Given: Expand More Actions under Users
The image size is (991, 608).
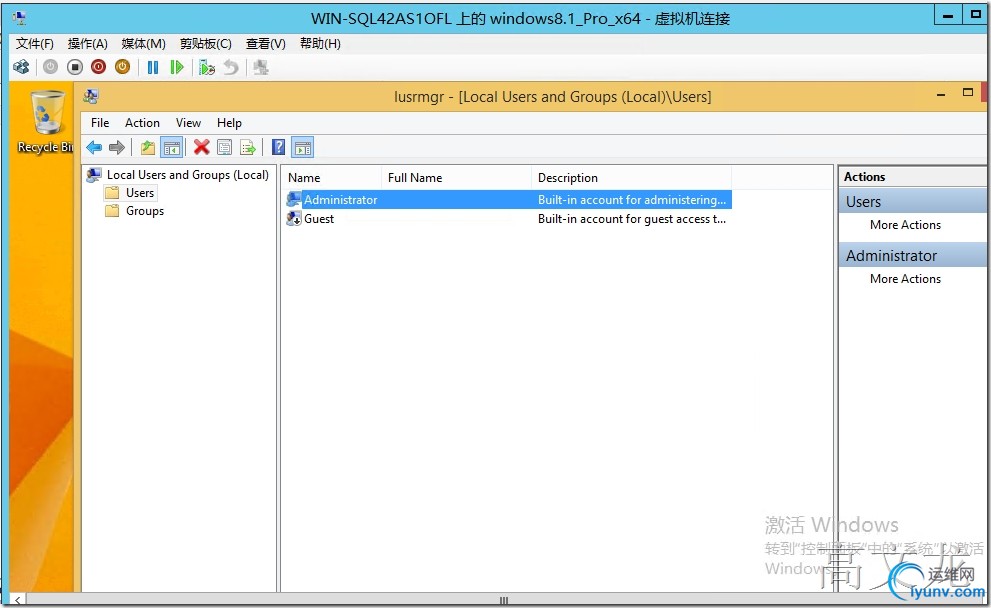Looking at the screenshot, I should 905,225.
